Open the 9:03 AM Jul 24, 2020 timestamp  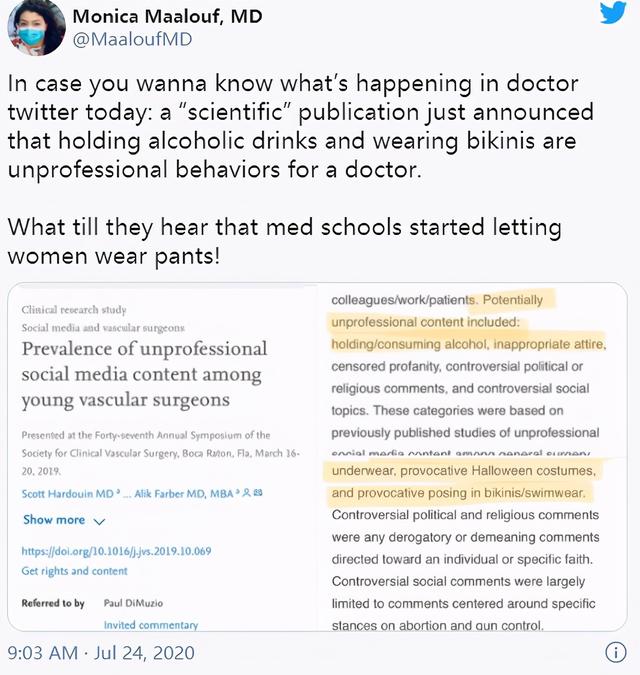(x=101, y=653)
